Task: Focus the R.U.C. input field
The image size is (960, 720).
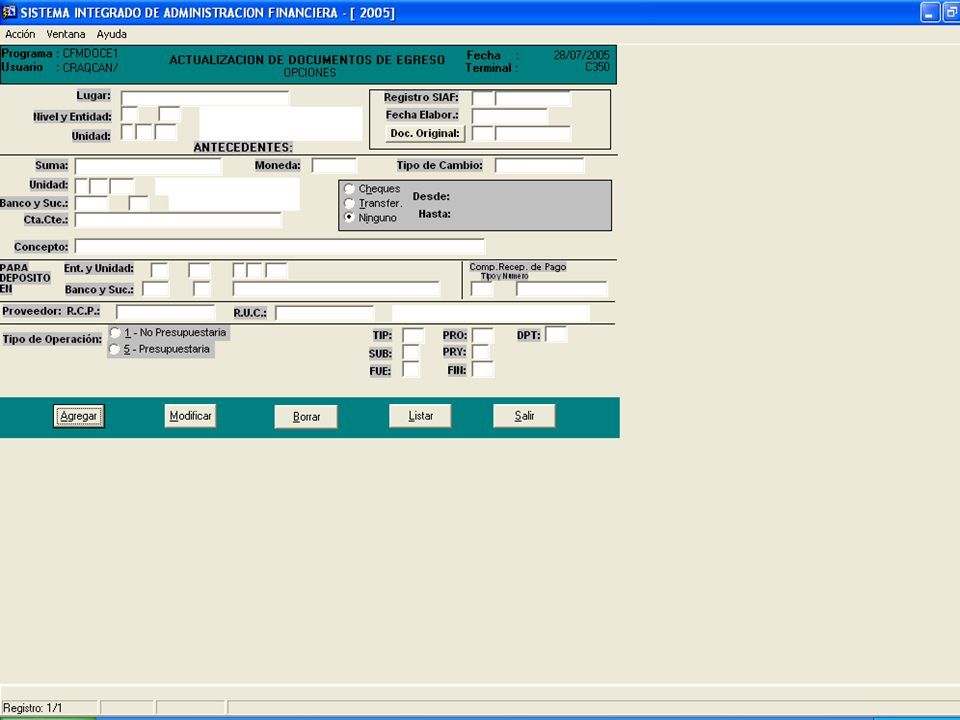Action: 324,313
